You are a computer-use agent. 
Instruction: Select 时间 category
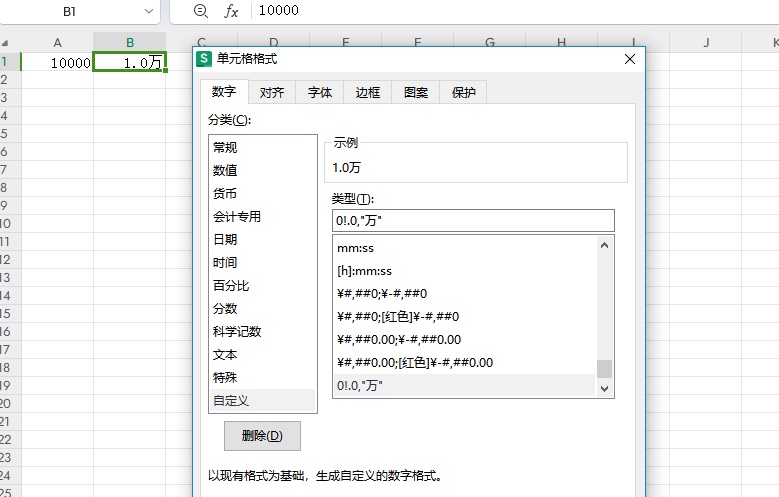pyautogui.click(x=262, y=262)
